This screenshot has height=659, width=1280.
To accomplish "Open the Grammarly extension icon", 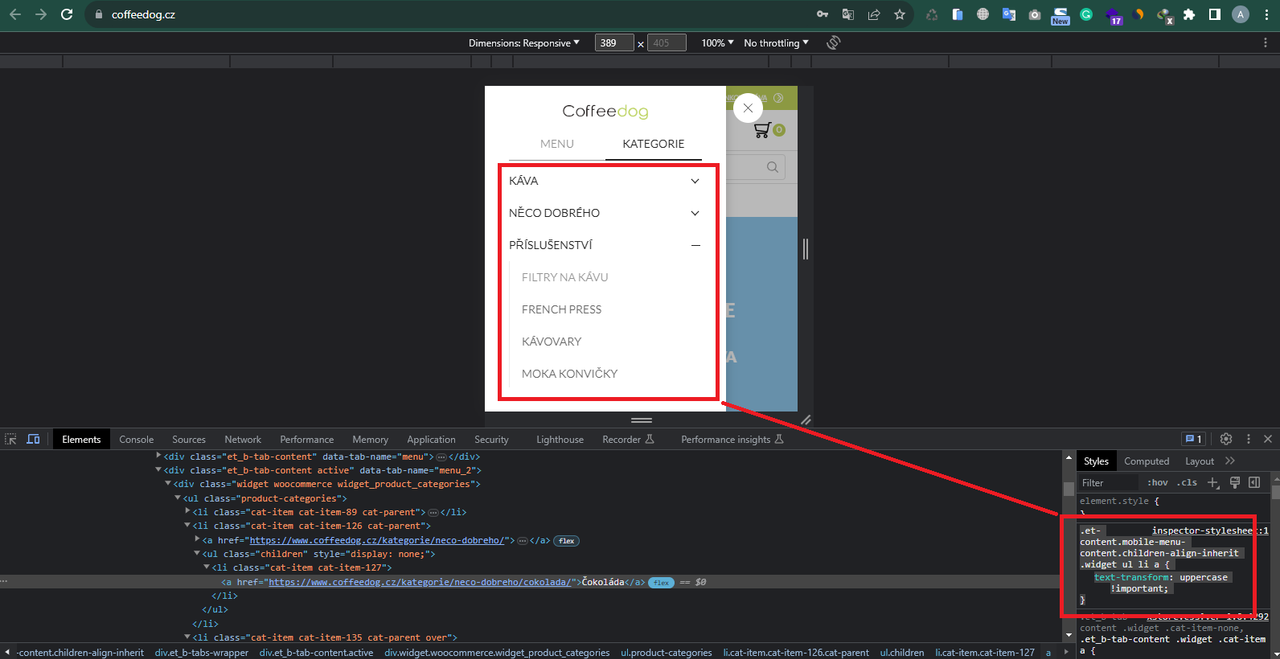I will 1087,15.
